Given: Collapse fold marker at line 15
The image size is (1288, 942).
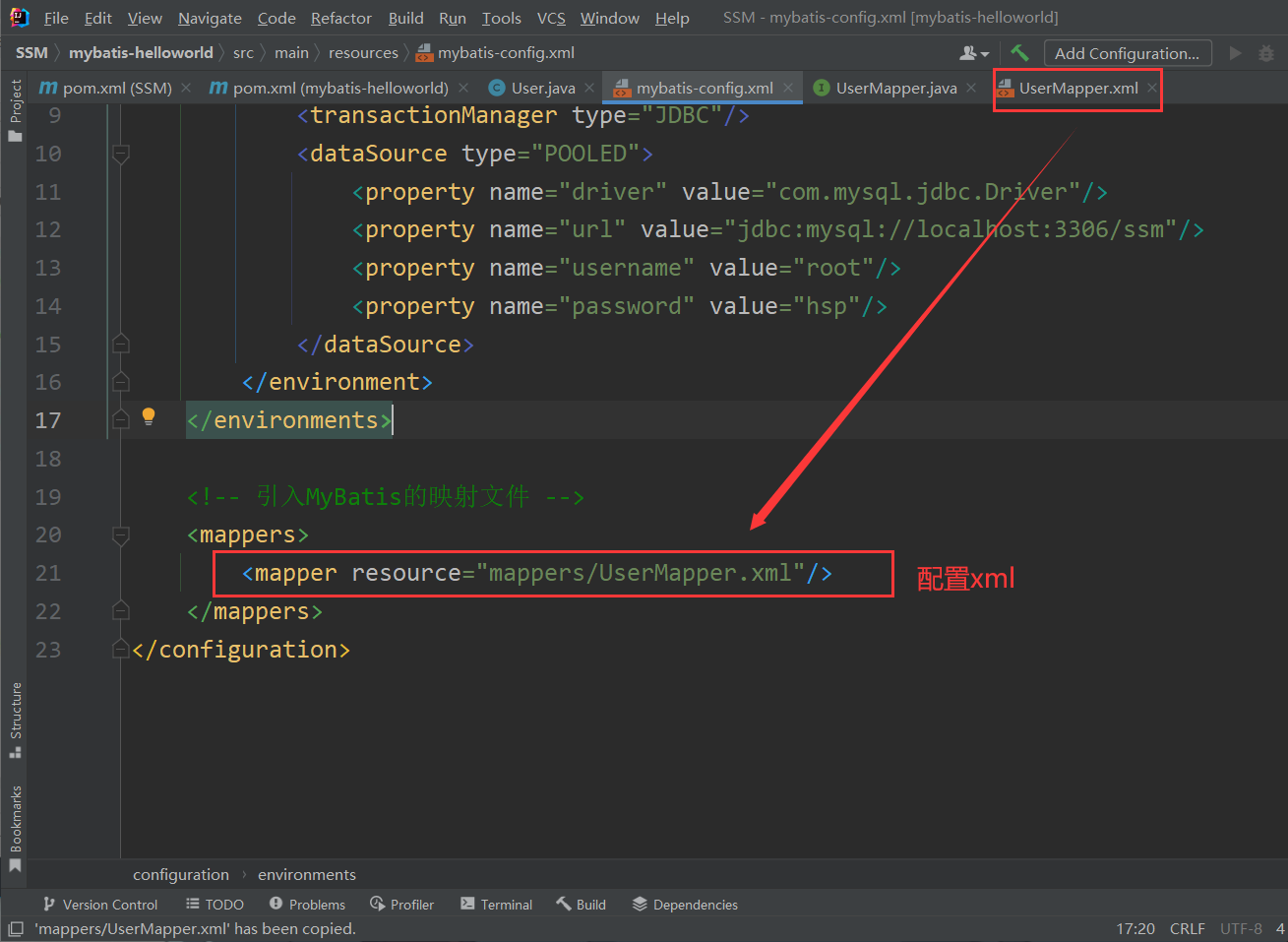Looking at the screenshot, I should [121, 344].
